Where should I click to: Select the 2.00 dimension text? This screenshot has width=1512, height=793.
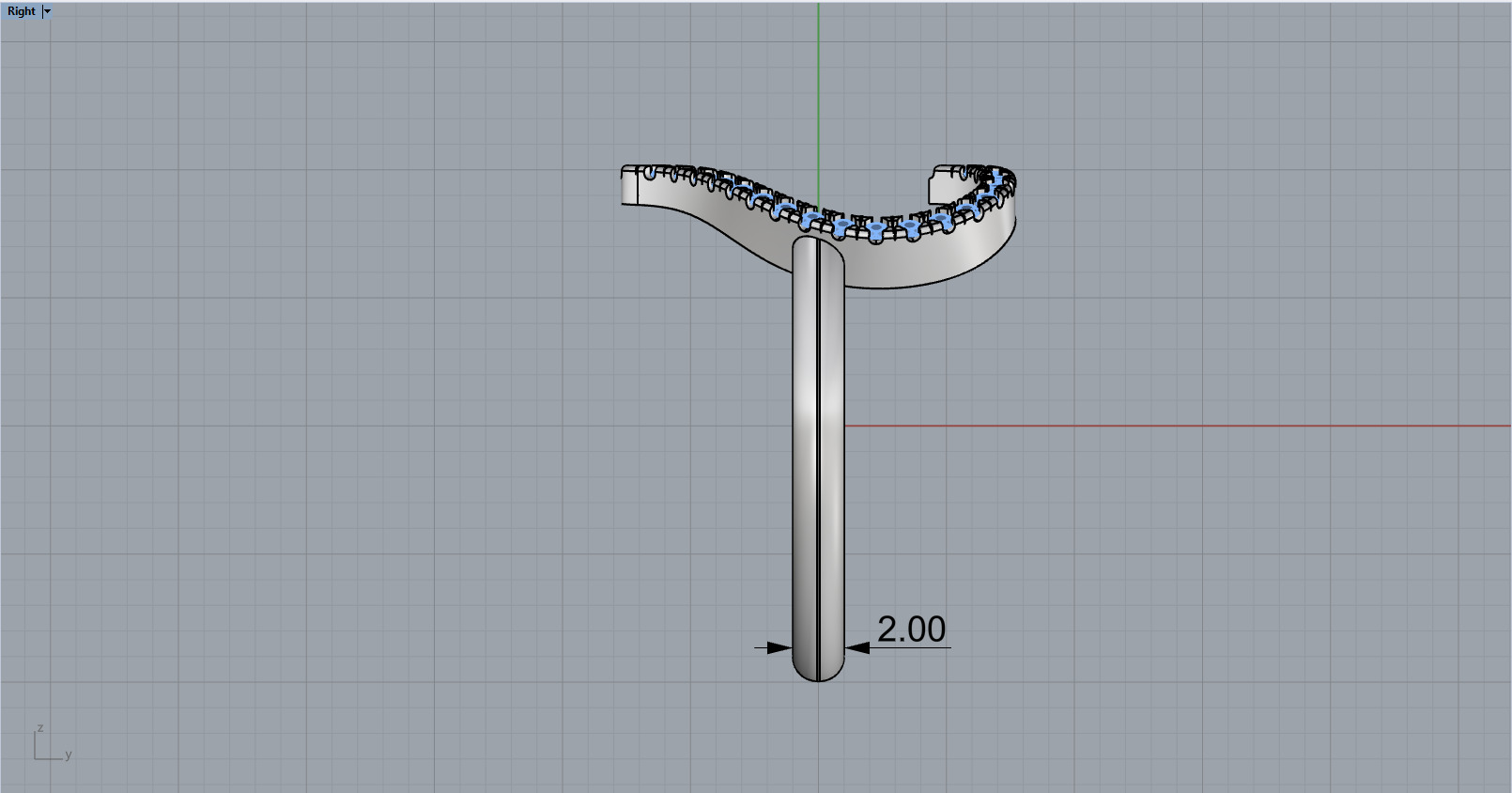click(911, 630)
